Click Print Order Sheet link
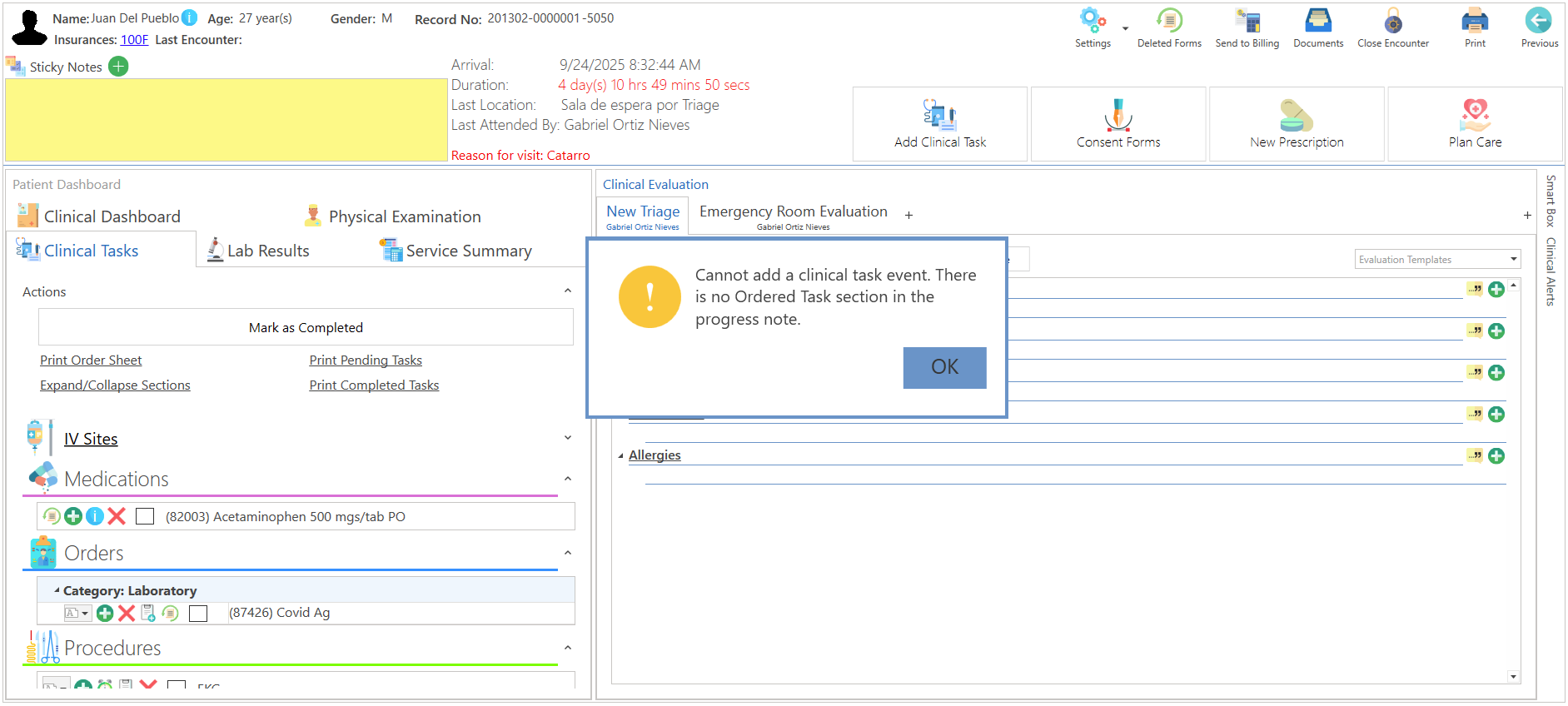Viewport: 1568px width, 706px height. [x=91, y=360]
